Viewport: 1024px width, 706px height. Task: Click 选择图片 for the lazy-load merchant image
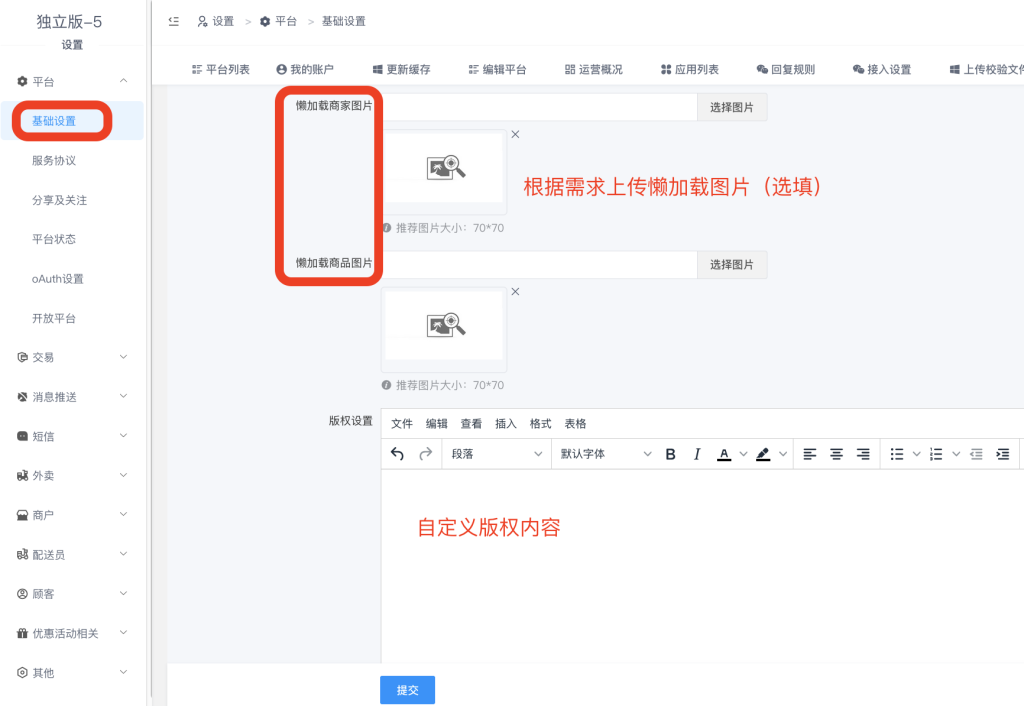(x=732, y=107)
